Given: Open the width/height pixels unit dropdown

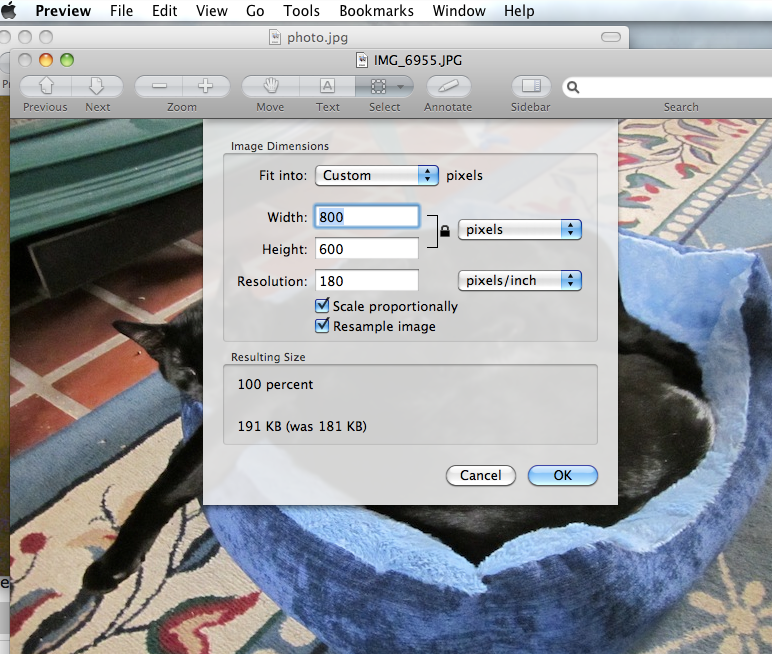Looking at the screenshot, I should tap(520, 229).
